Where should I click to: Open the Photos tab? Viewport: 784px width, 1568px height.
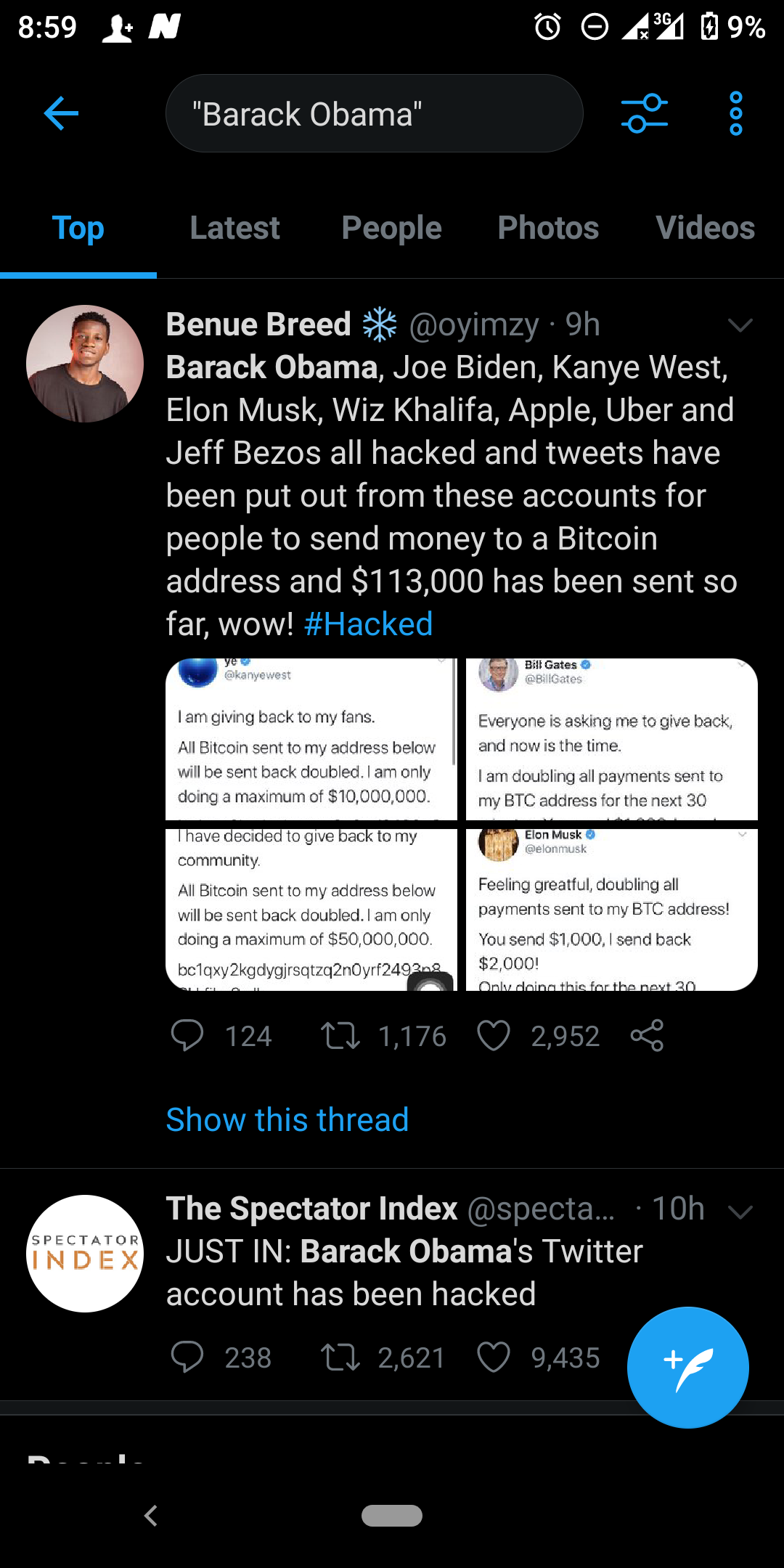pyautogui.click(x=548, y=228)
